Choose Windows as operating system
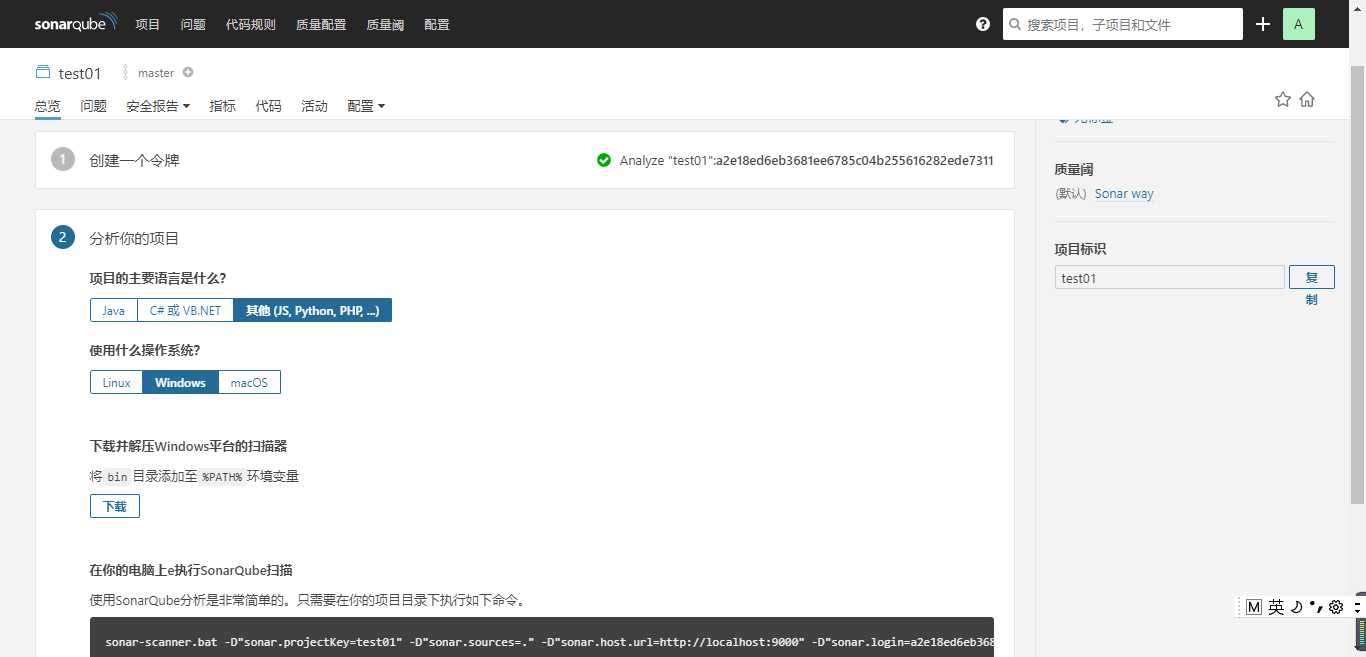1366x657 pixels. pyautogui.click(x=180, y=382)
